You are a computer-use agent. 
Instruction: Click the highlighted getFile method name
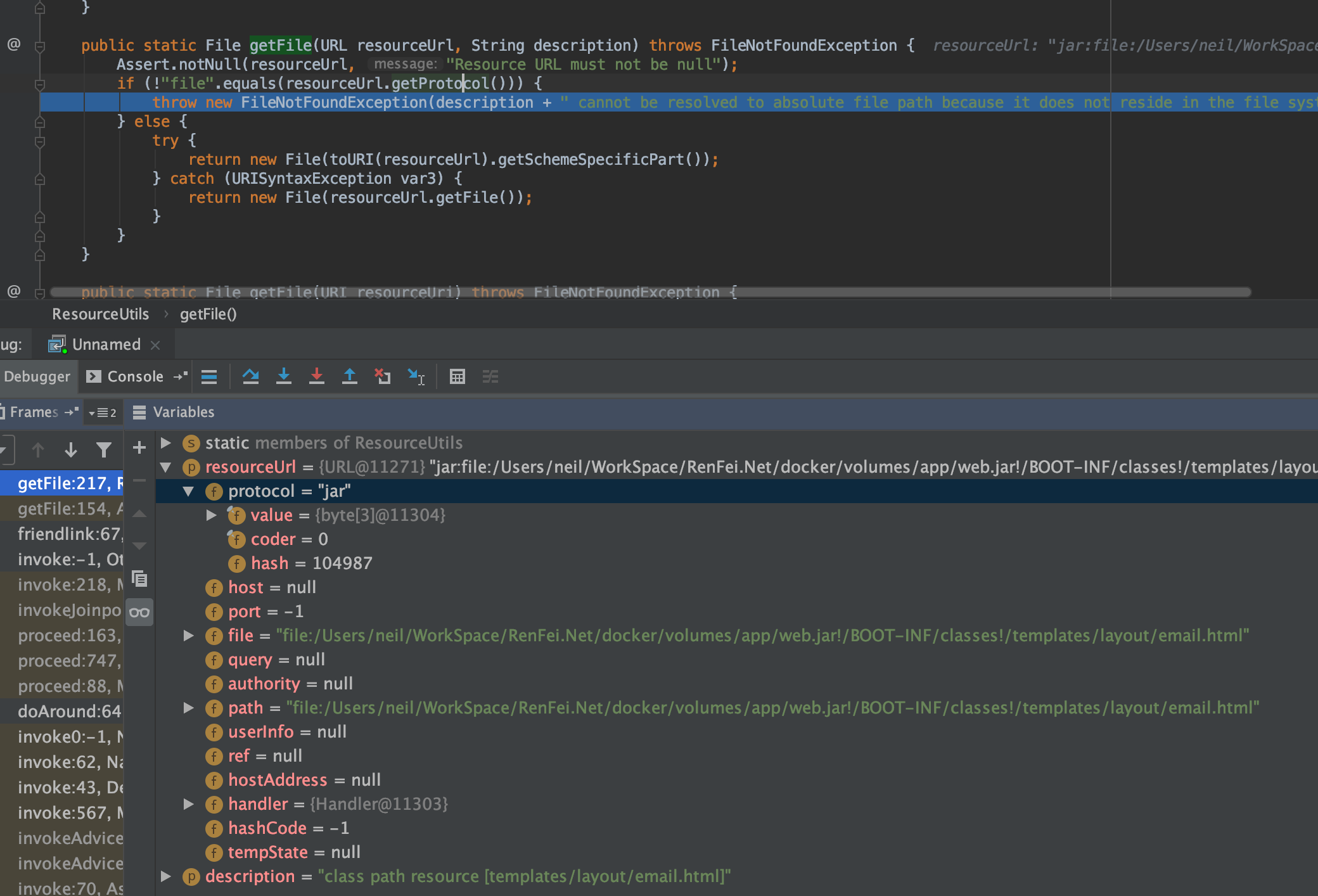(x=280, y=45)
